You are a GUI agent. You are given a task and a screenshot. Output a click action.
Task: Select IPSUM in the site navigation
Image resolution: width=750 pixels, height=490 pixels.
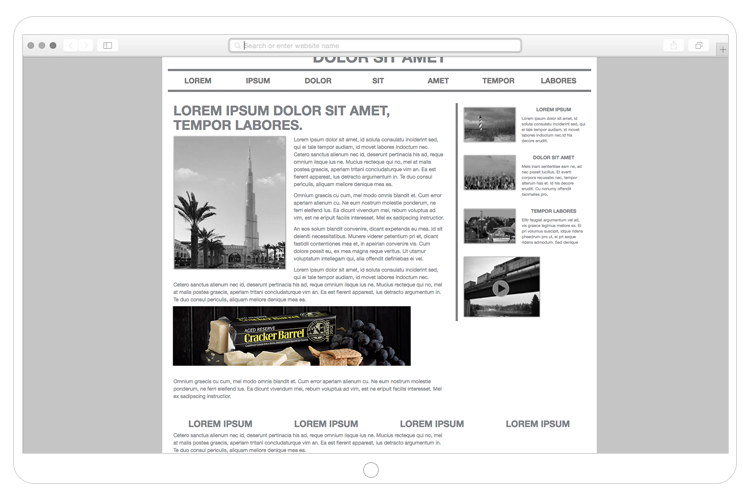tap(258, 81)
